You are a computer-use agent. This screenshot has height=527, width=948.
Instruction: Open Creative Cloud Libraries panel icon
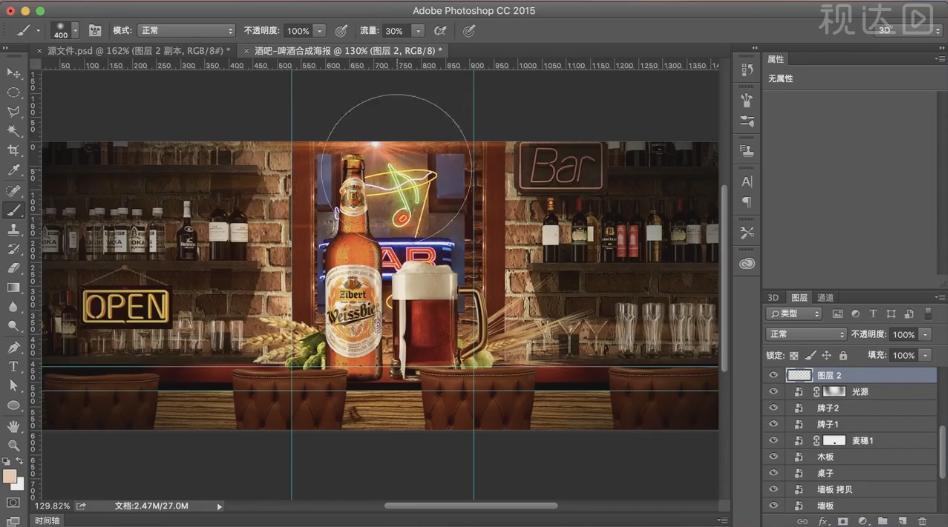pos(747,264)
